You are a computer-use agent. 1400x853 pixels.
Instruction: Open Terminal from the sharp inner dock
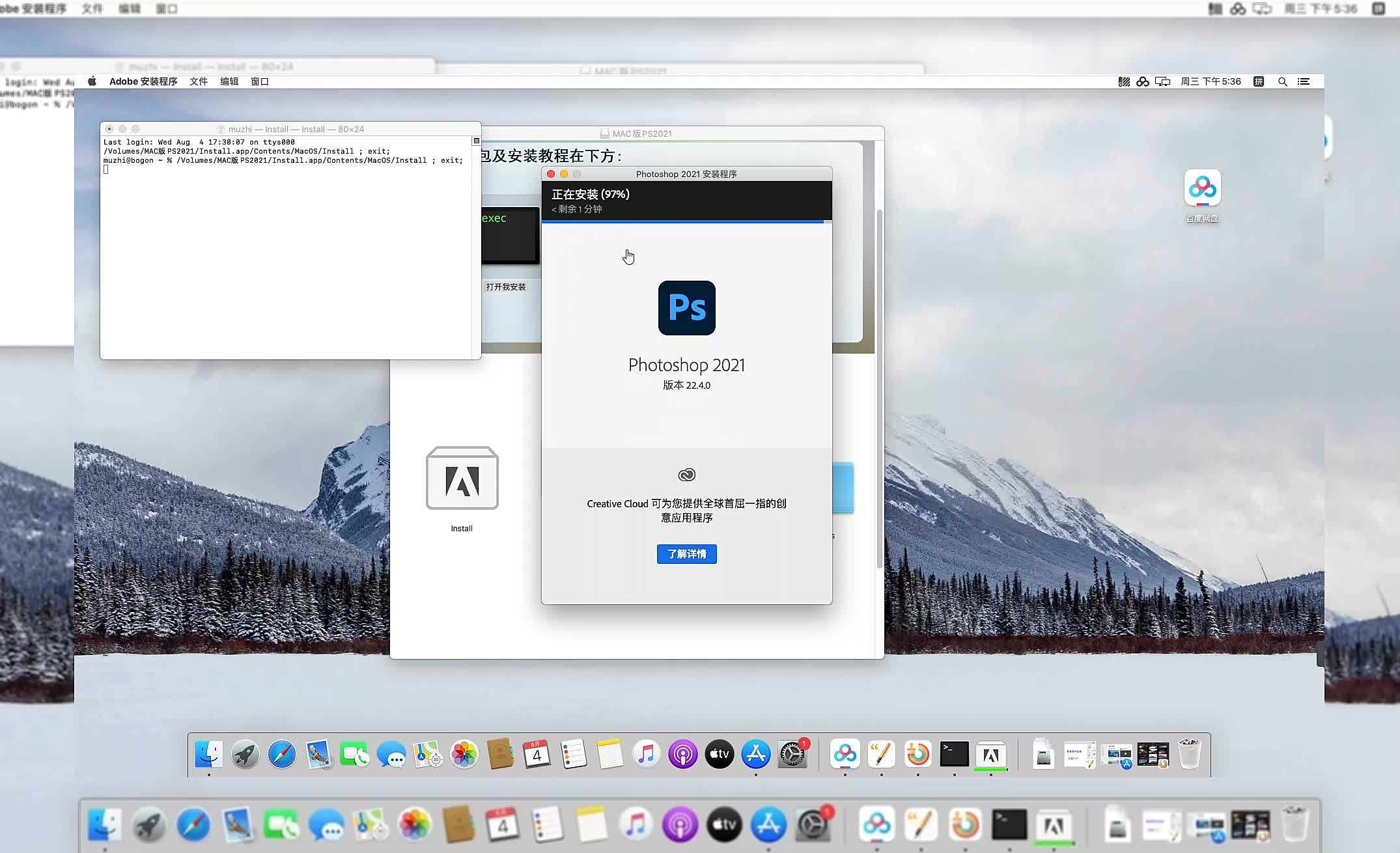955,755
